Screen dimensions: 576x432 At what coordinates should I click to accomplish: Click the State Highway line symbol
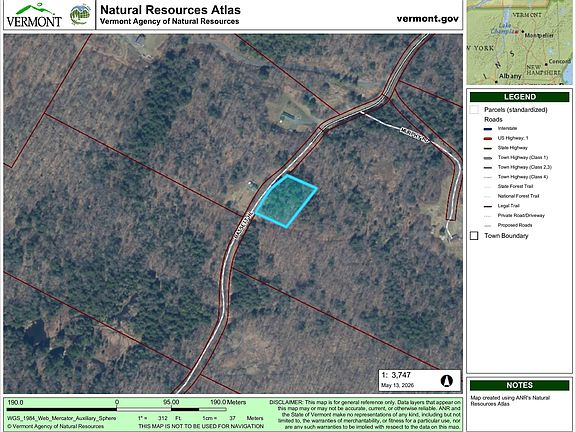click(488, 148)
